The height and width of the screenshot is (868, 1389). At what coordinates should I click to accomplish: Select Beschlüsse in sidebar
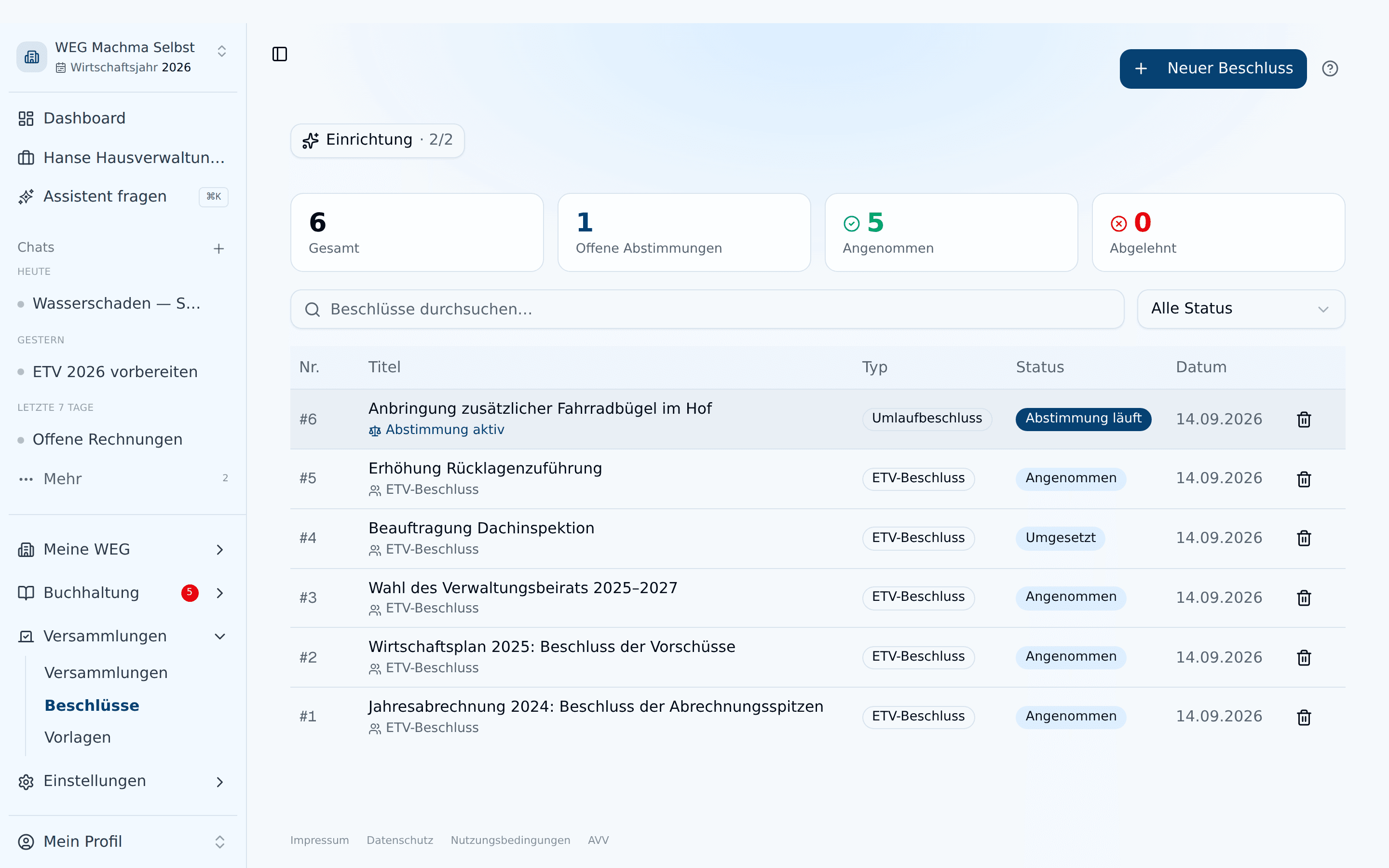tap(92, 705)
